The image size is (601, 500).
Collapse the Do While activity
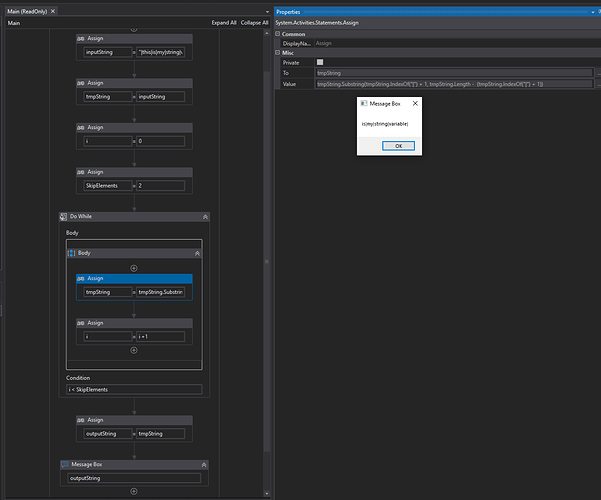[205, 217]
